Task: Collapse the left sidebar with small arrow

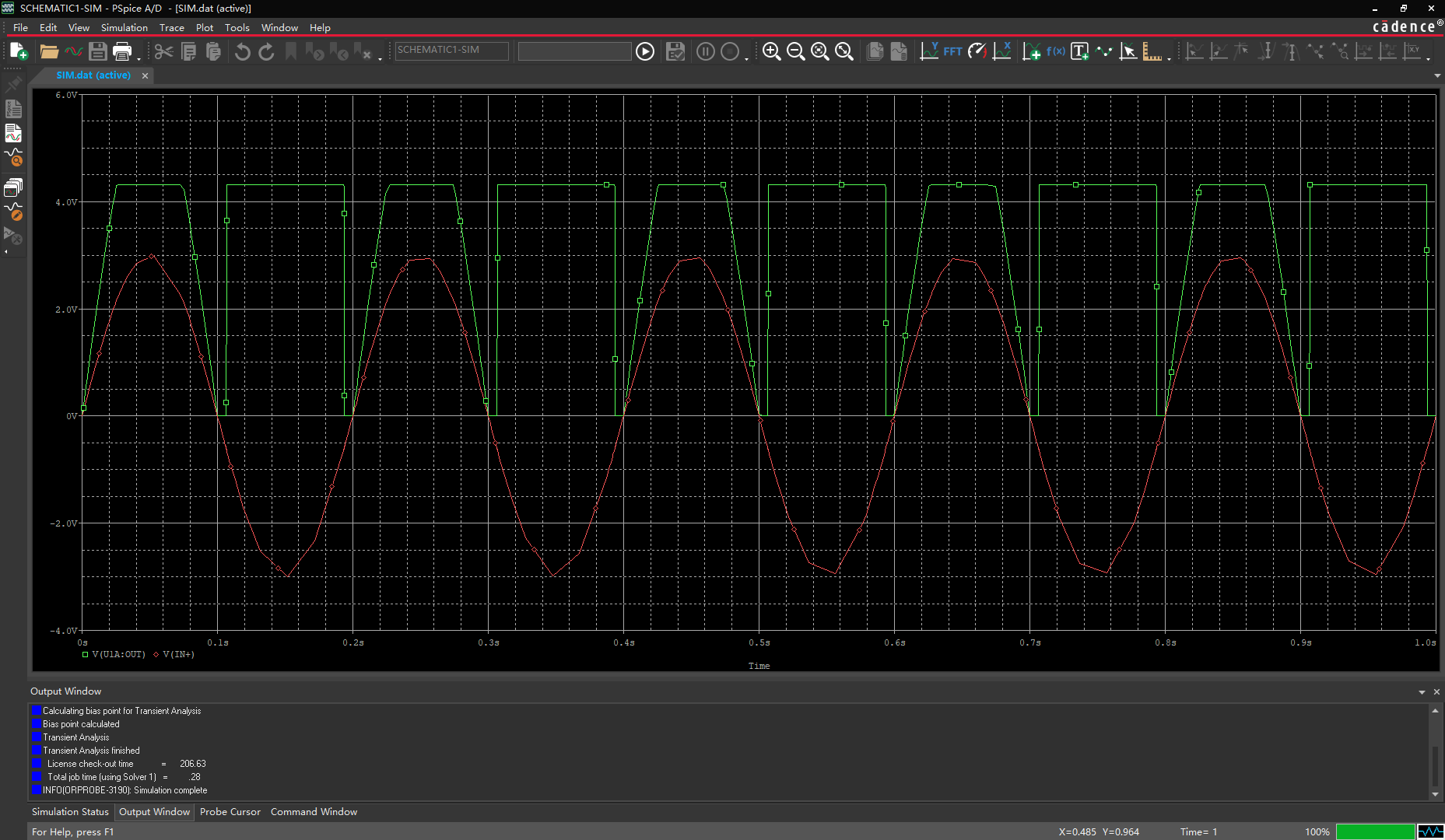Action: (6, 252)
